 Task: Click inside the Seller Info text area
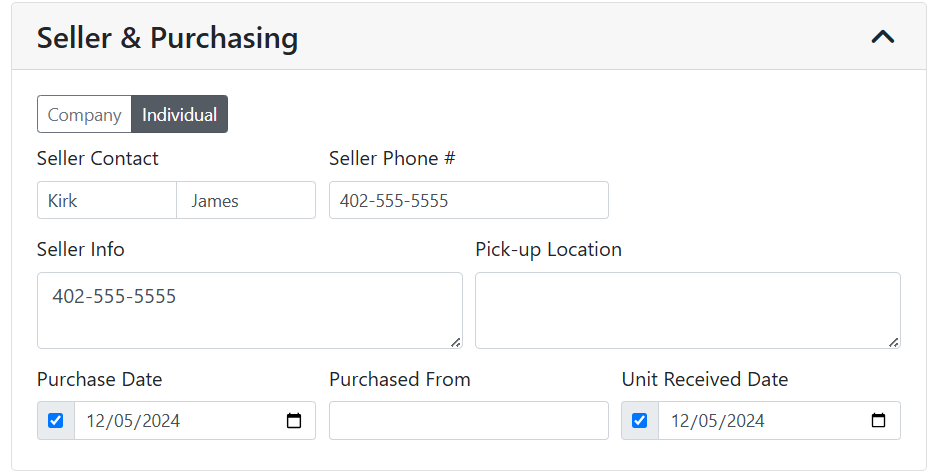coord(249,310)
